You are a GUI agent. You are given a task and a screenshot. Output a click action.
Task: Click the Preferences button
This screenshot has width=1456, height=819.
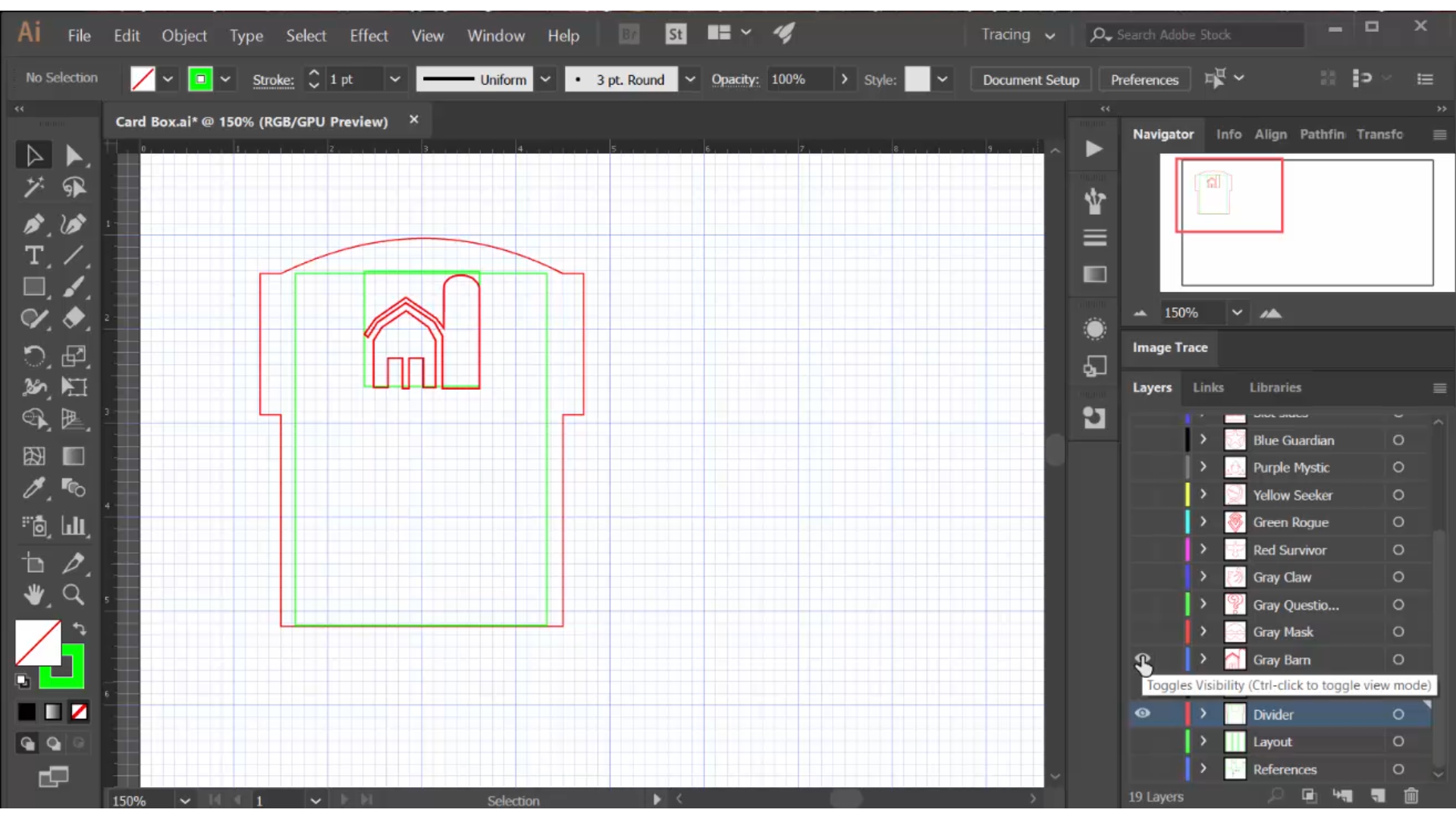point(1145,79)
